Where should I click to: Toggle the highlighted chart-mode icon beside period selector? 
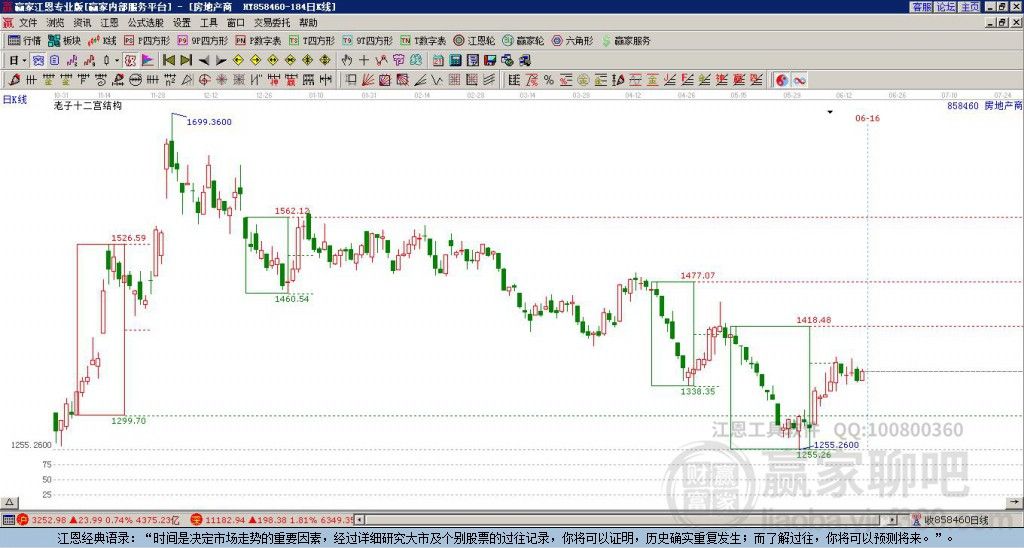point(39,61)
